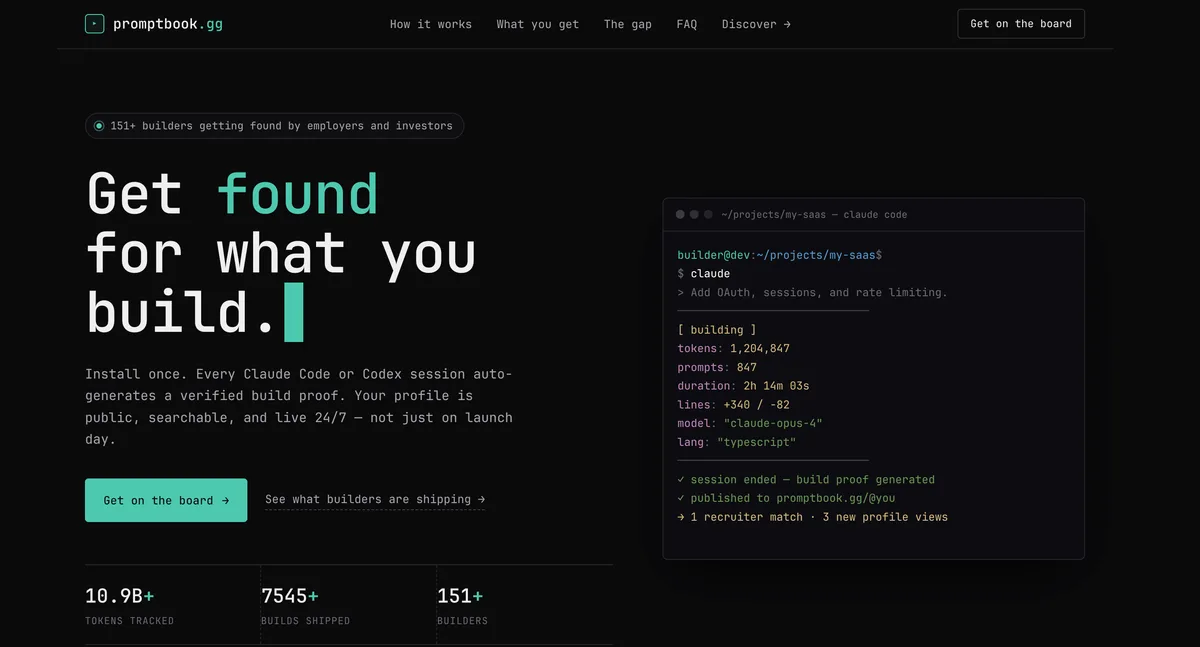Open the What you get nav item
This screenshot has width=1200, height=647.
tap(538, 24)
